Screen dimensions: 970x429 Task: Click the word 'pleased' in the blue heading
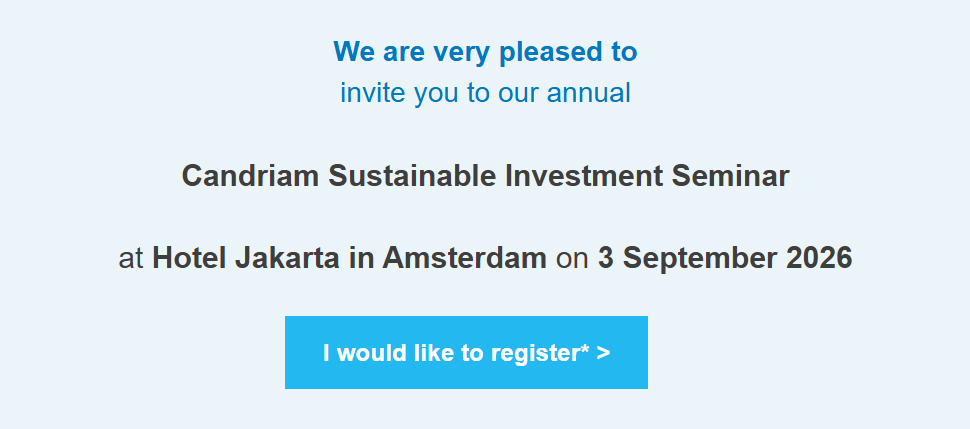538,53
